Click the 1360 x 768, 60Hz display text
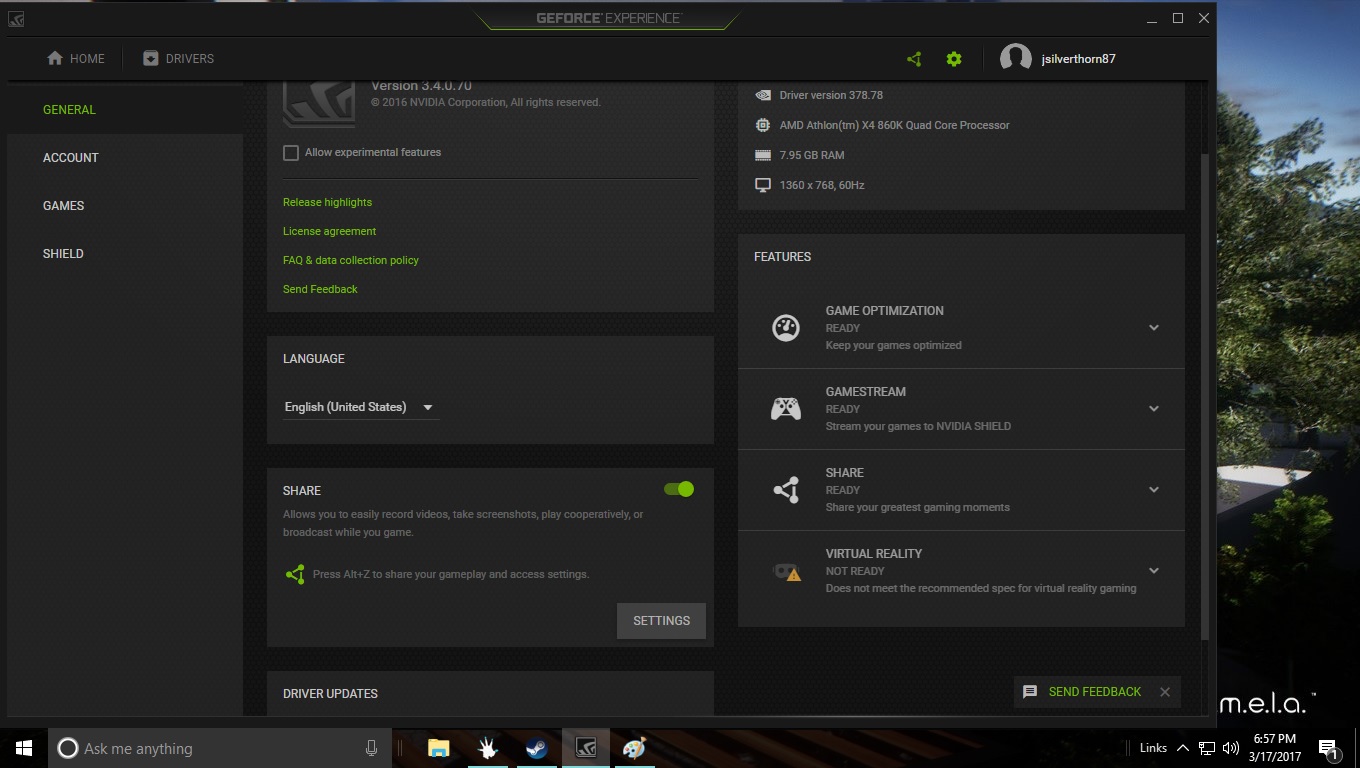 [822, 185]
